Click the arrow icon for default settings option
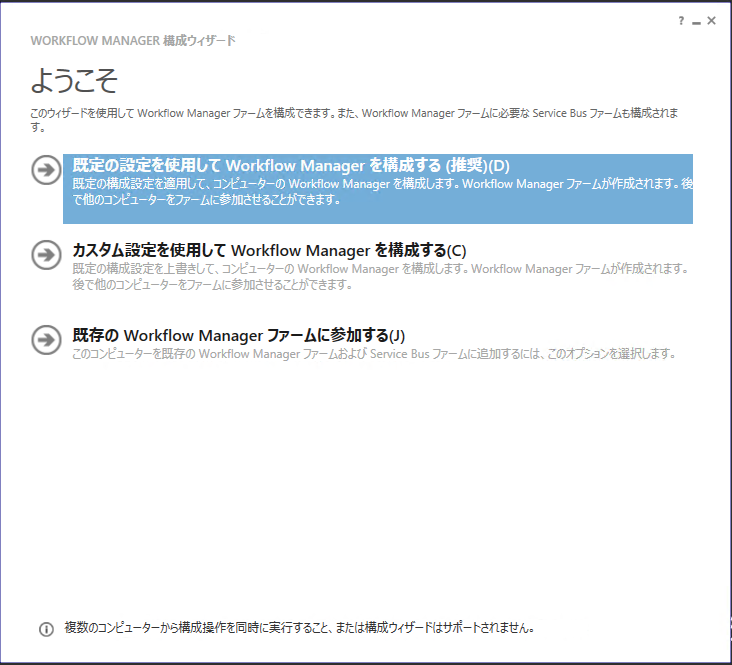The width and height of the screenshot is (732, 665). (x=46, y=170)
